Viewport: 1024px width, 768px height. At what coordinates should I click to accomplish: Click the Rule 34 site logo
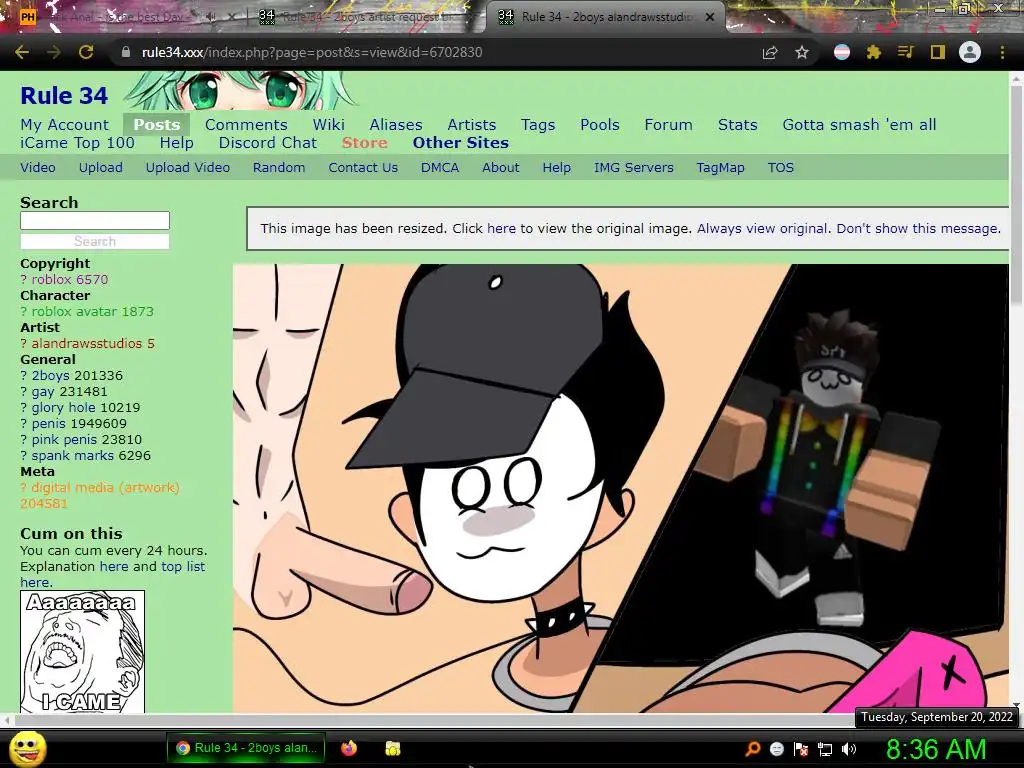(64, 96)
